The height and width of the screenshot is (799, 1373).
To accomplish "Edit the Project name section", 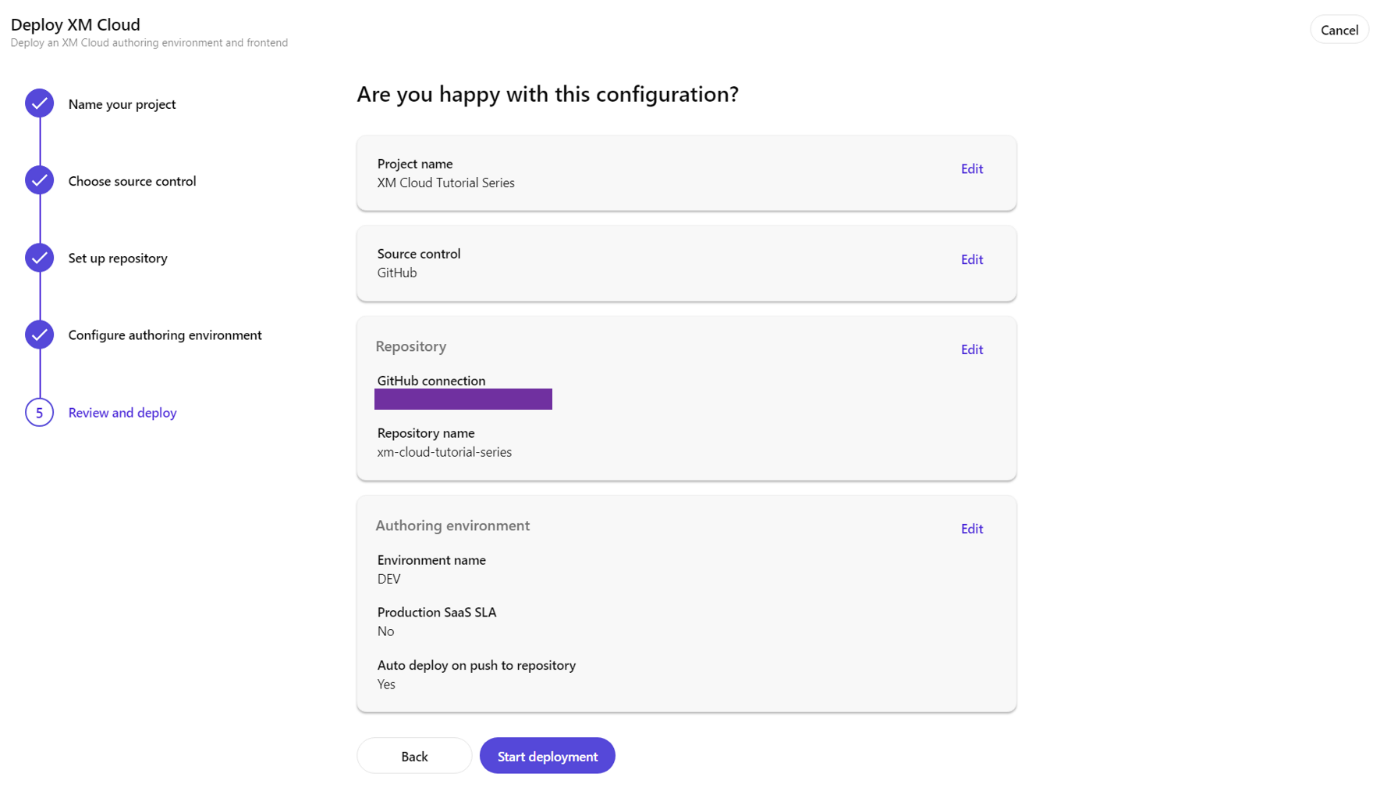I will click(971, 169).
